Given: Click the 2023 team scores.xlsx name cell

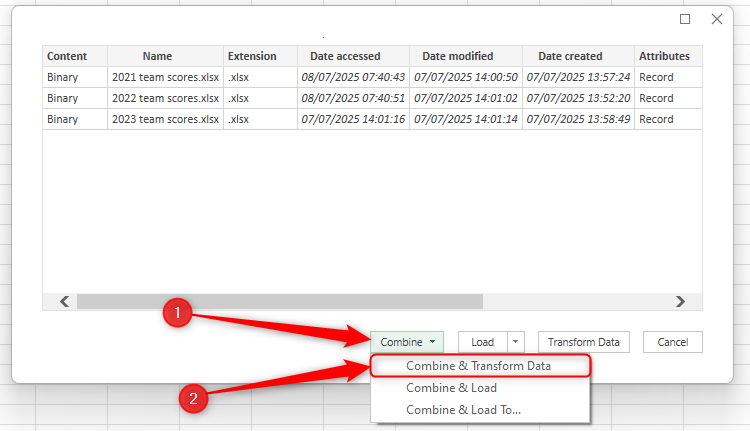Looking at the screenshot, I should [x=165, y=119].
